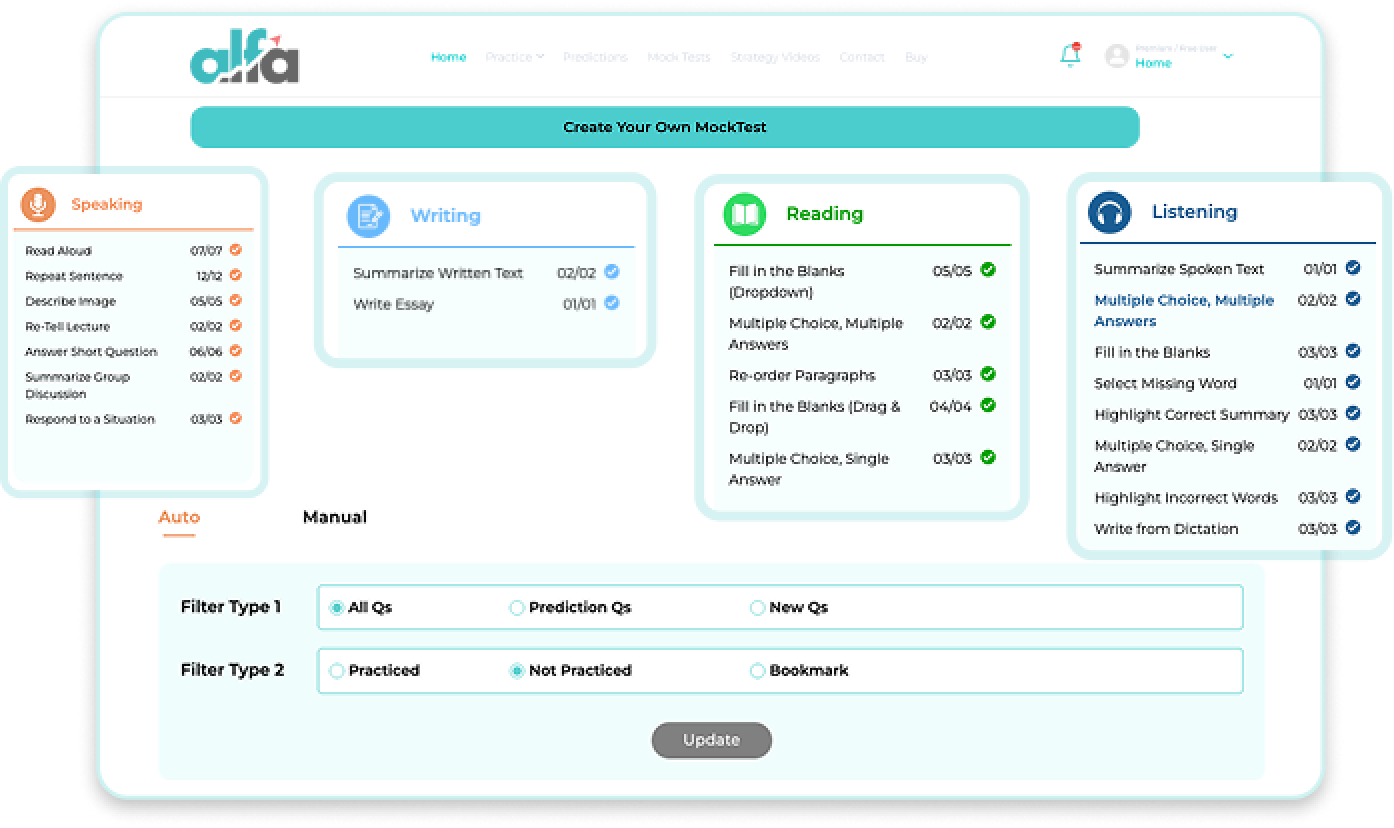Click the Re-Tell Lecture checkmark icon
The image size is (1394, 828).
[236, 325]
